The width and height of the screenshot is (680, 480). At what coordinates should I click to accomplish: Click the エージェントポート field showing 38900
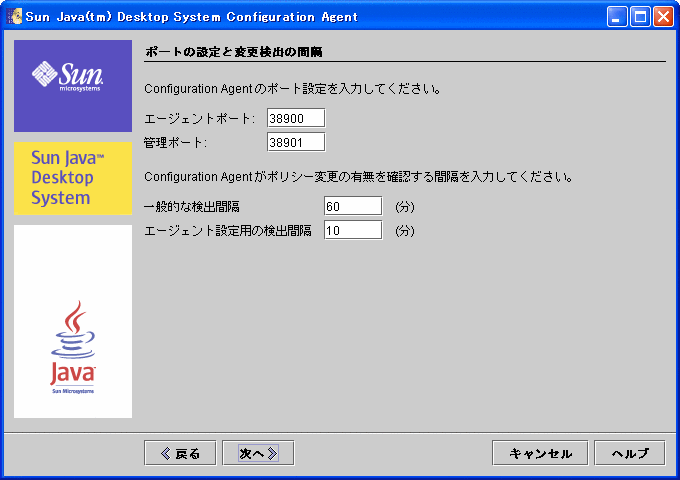pyautogui.click(x=296, y=118)
